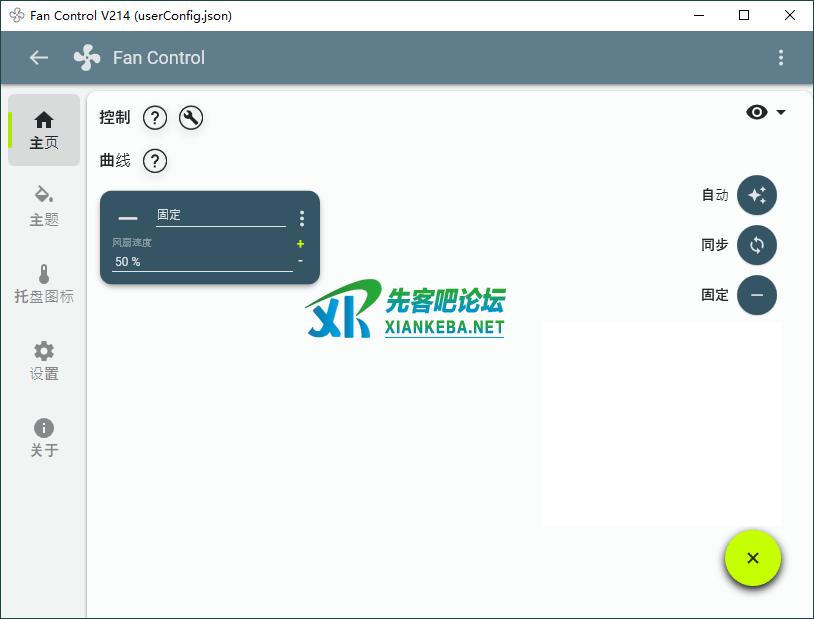Click help icon next to 曲线

tap(155, 161)
